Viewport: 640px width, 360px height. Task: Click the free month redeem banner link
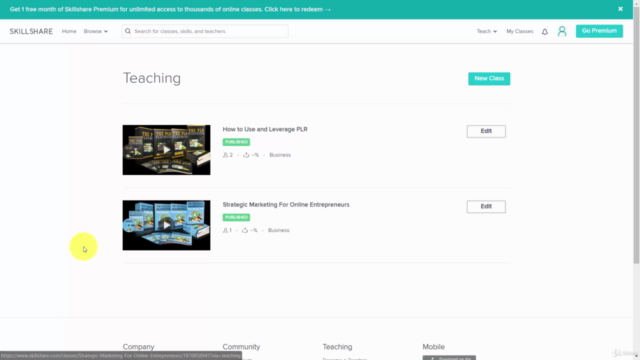(x=170, y=9)
